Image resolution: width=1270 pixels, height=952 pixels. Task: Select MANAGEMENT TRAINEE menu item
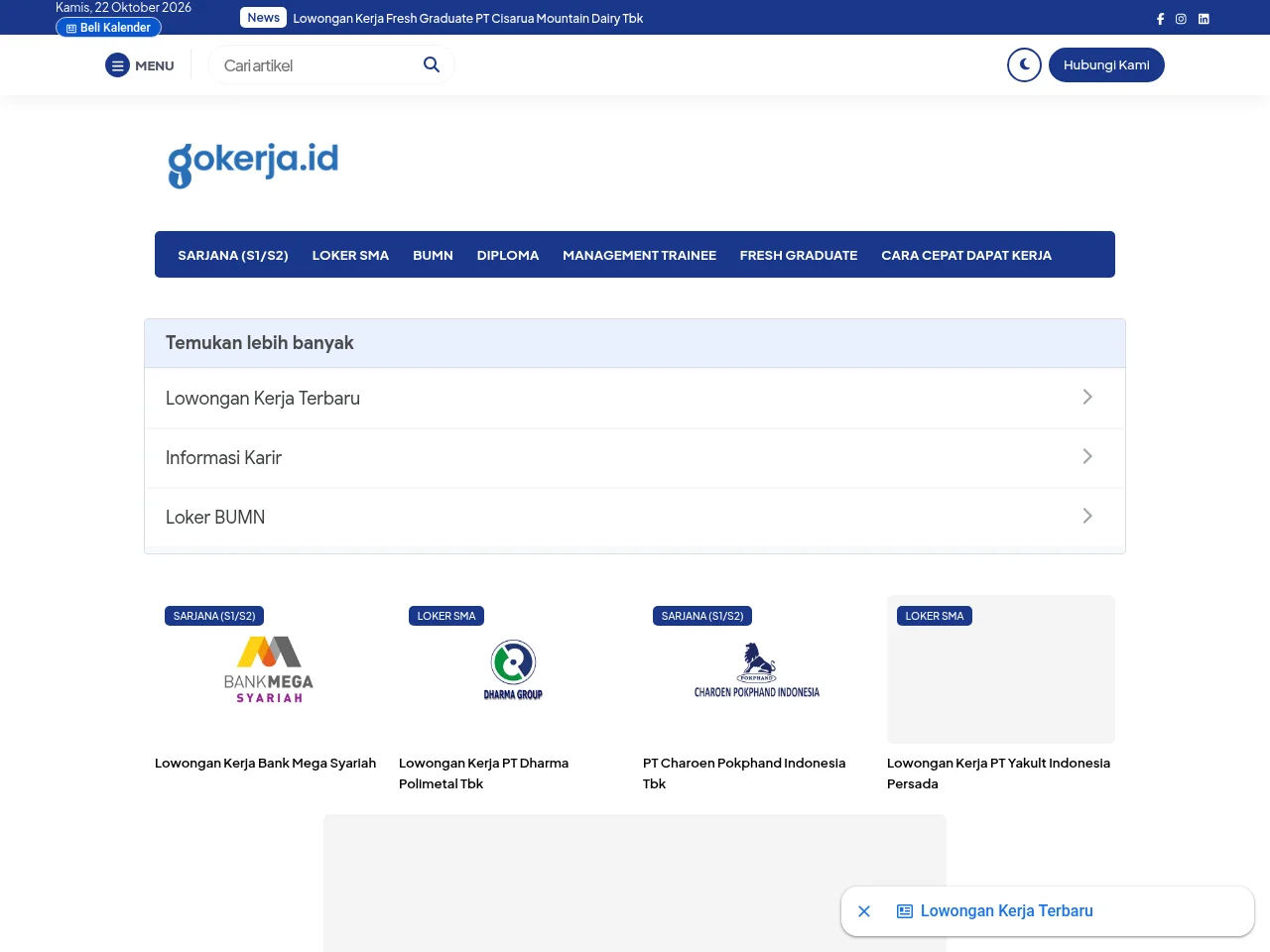[x=639, y=255]
